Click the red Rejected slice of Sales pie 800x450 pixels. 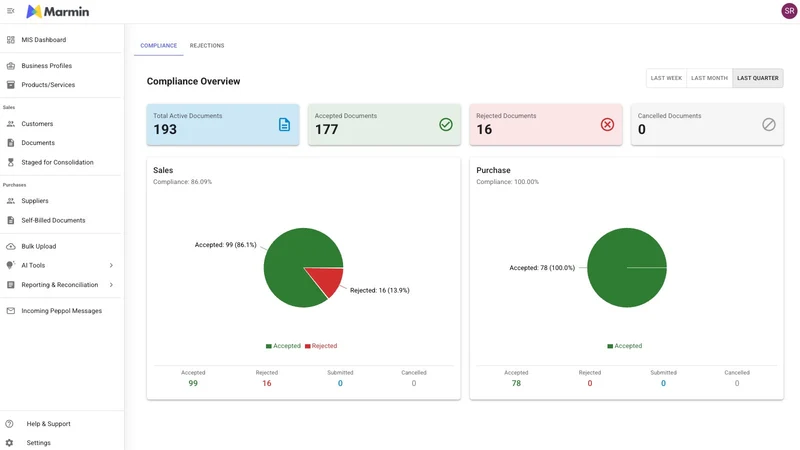pos(330,280)
